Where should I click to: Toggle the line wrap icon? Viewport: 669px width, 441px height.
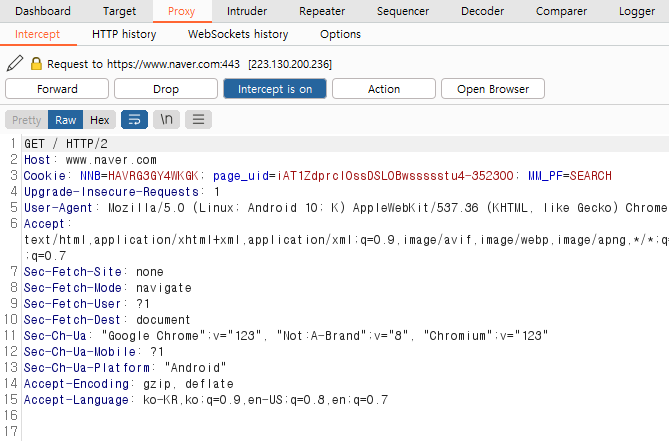click(134, 119)
